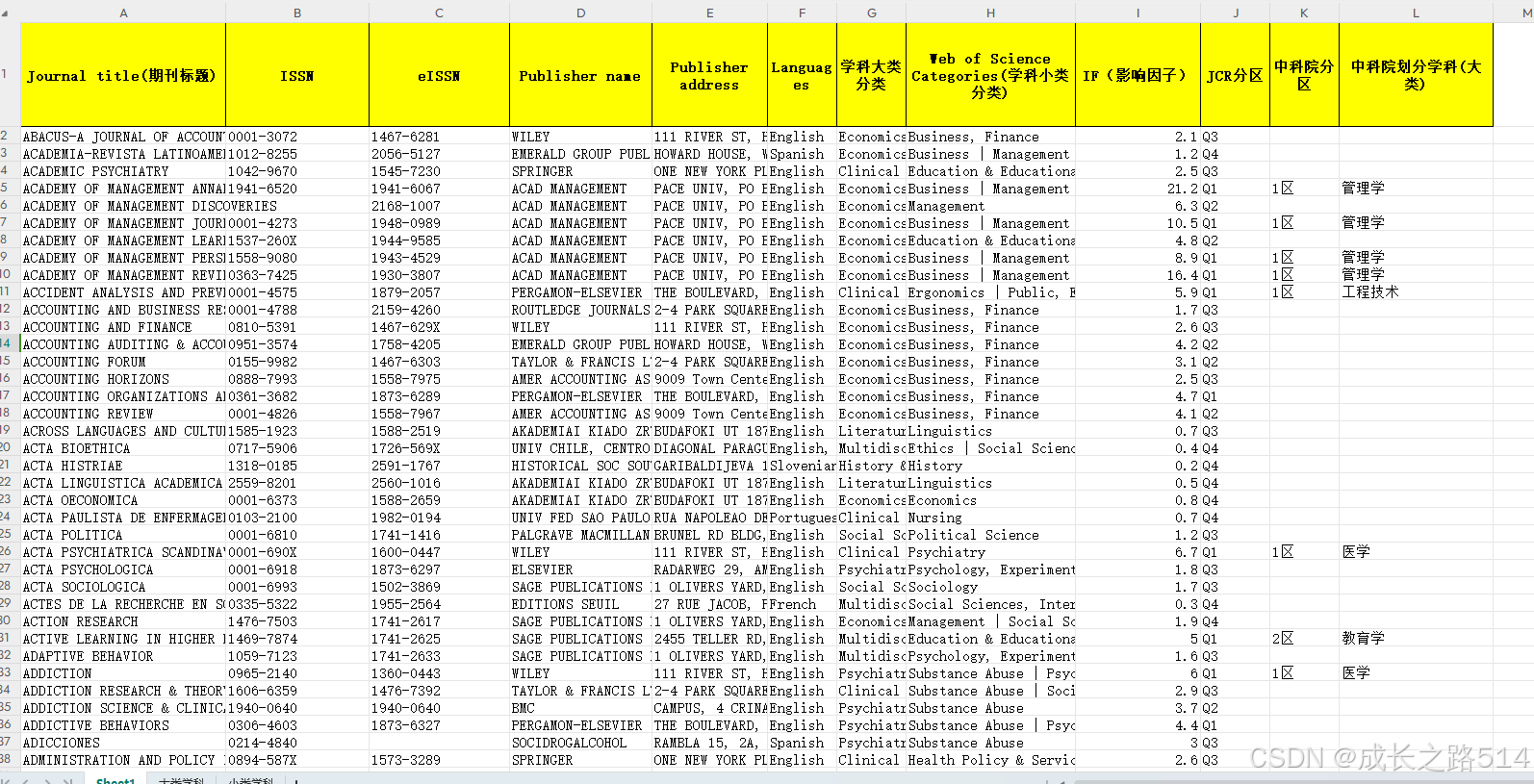Select the ACTA POLITICA journal cell
This screenshot has height=784, width=1534.
123,535
